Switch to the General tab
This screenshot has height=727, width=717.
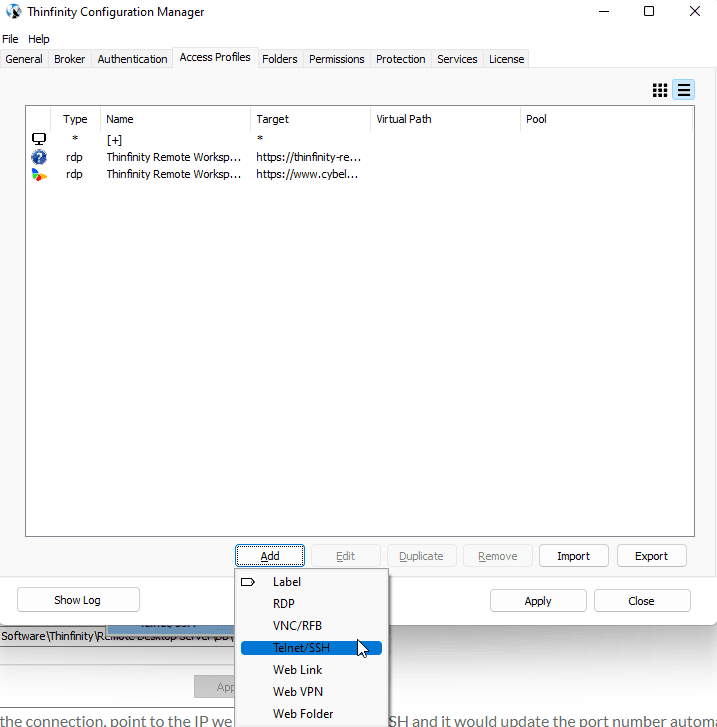[x=24, y=59]
